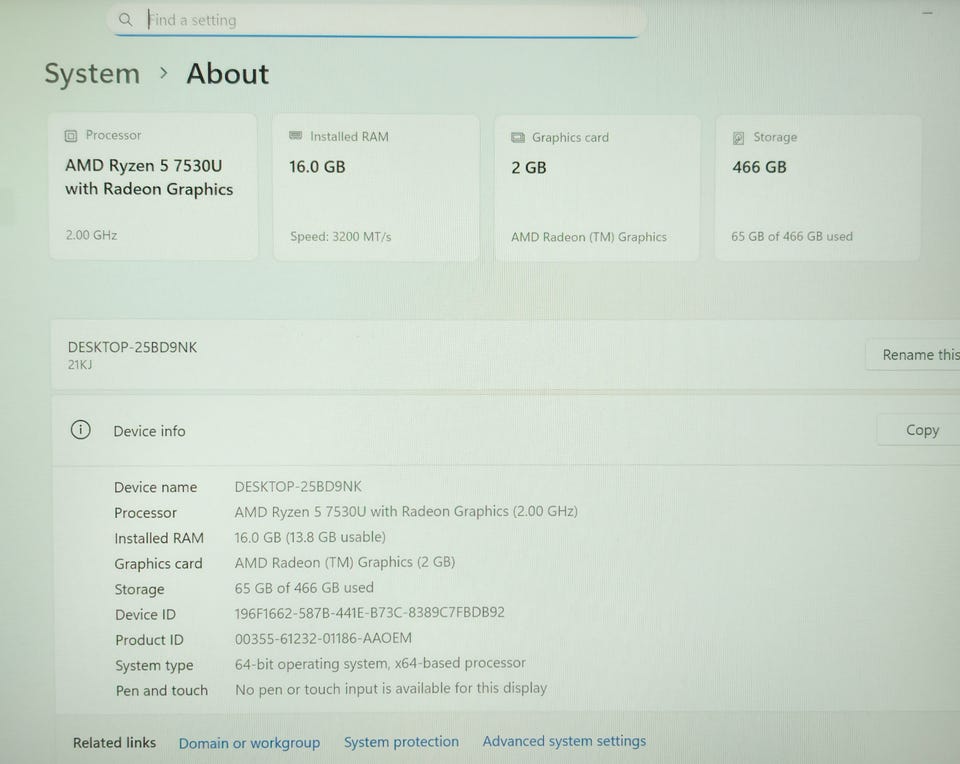
Task: Click the minimize window button
Action: coord(928,12)
